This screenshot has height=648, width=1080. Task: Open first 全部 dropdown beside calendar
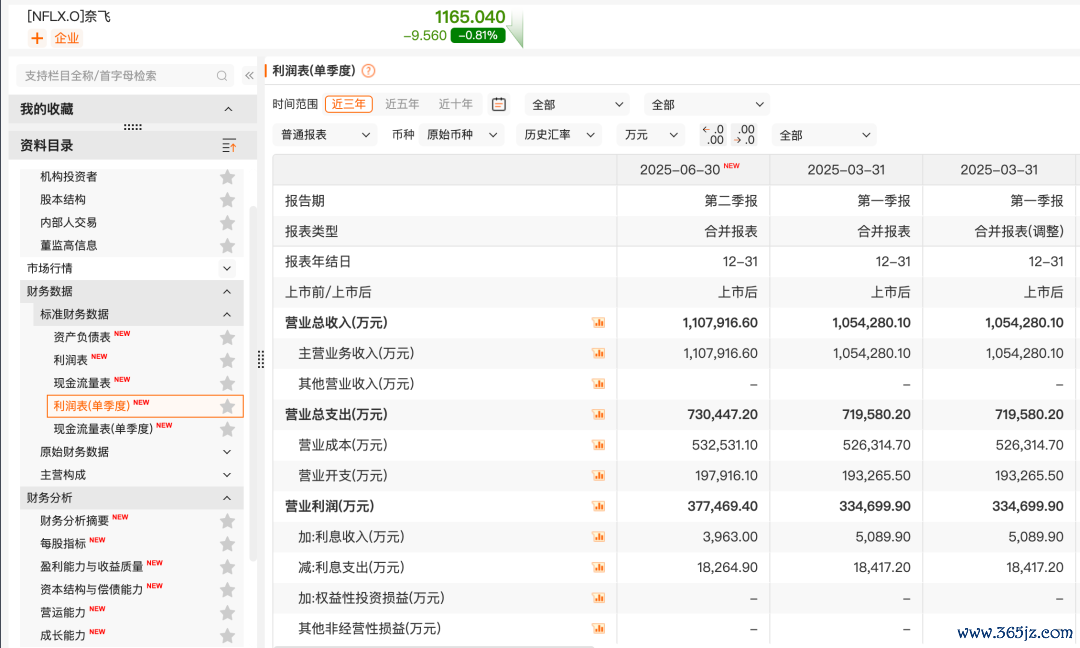click(577, 105)
